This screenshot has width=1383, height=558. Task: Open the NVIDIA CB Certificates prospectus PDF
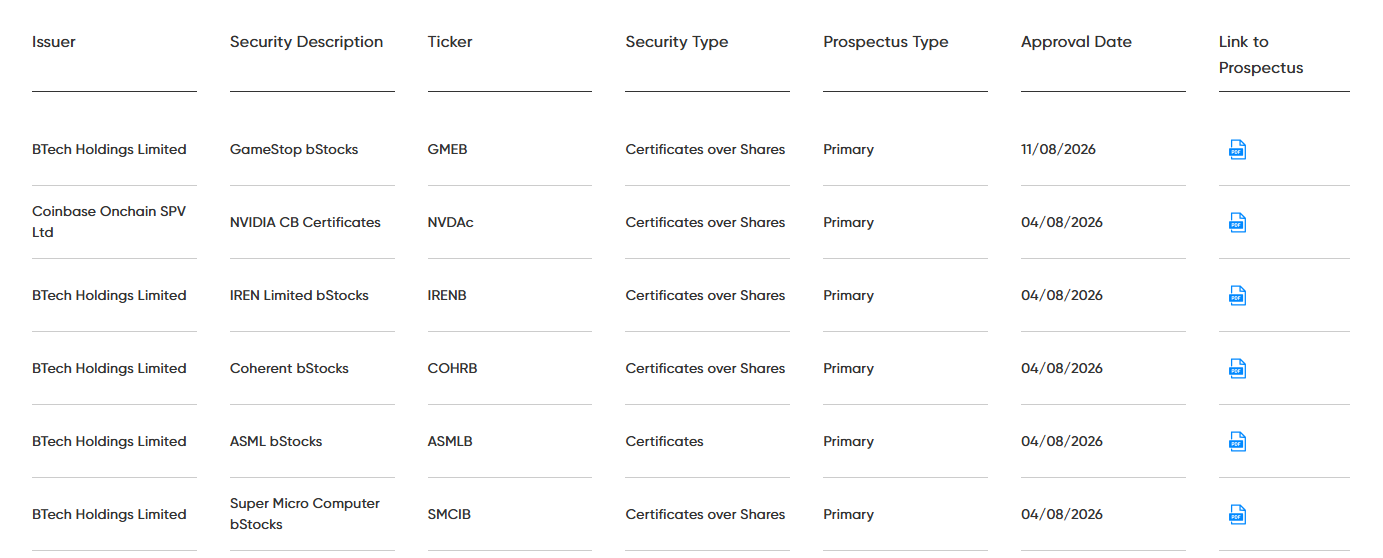[x=1237, y=223]
